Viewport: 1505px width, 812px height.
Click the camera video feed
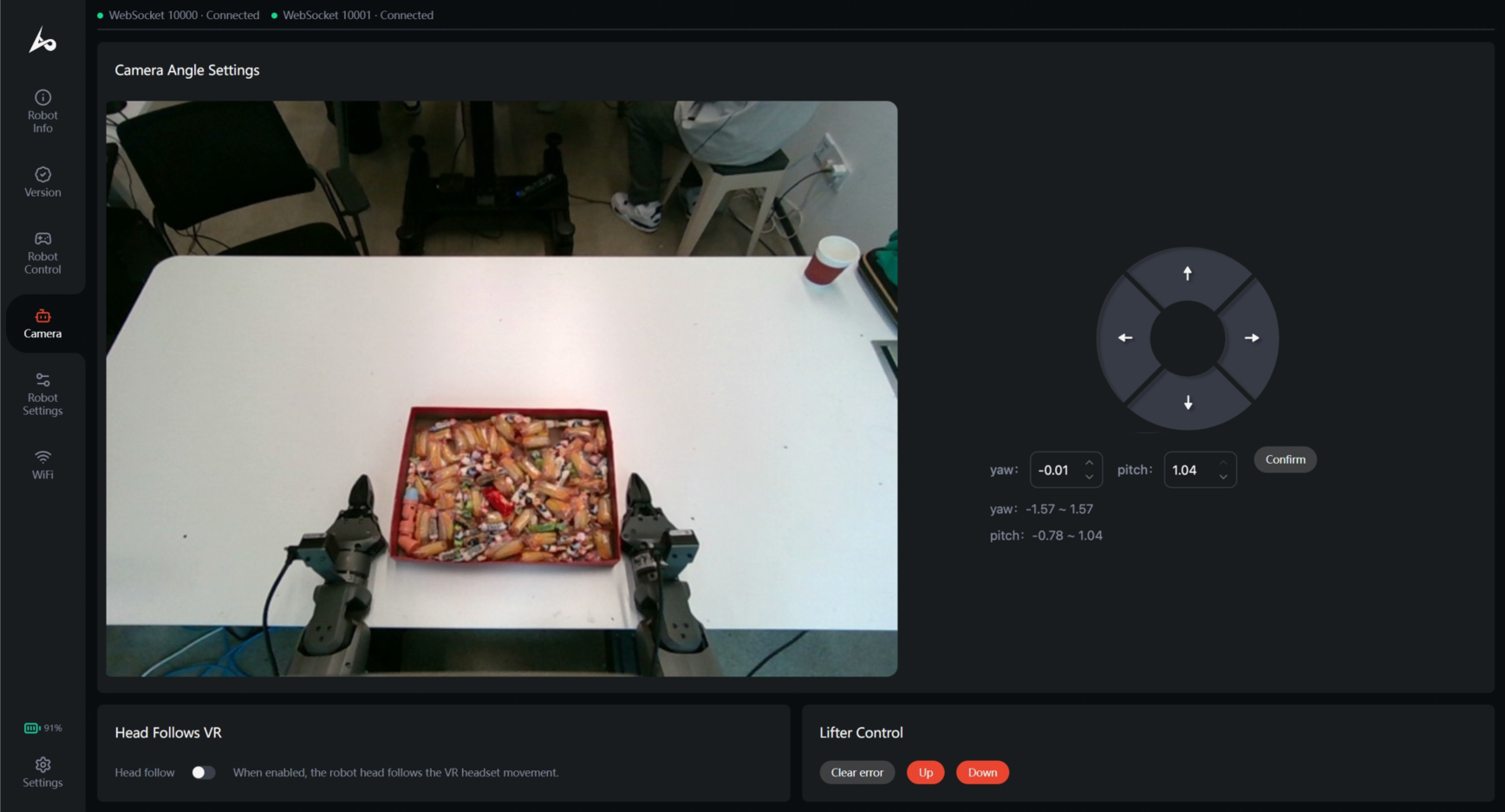point(501,388)
